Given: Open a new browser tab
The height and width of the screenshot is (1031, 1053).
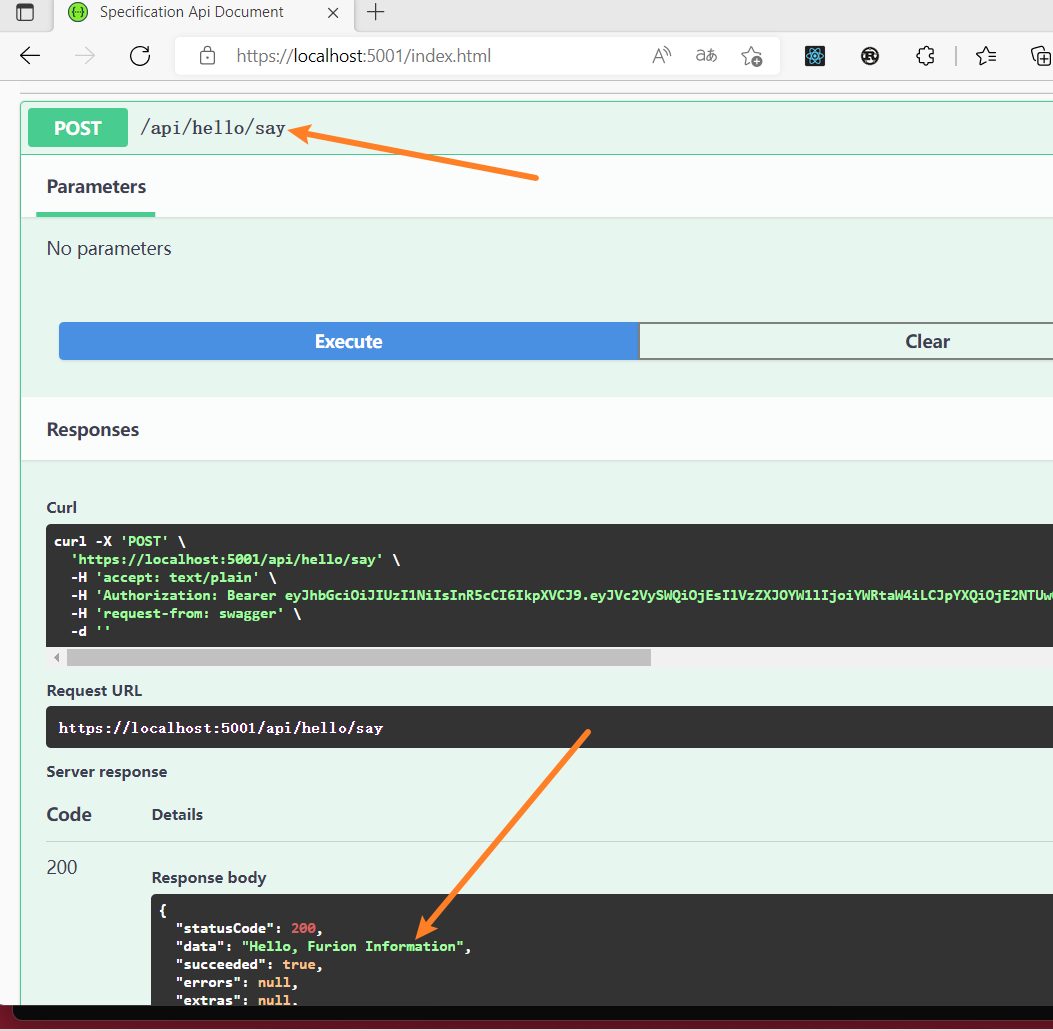Looking at the screenshot, I should 375,13.
